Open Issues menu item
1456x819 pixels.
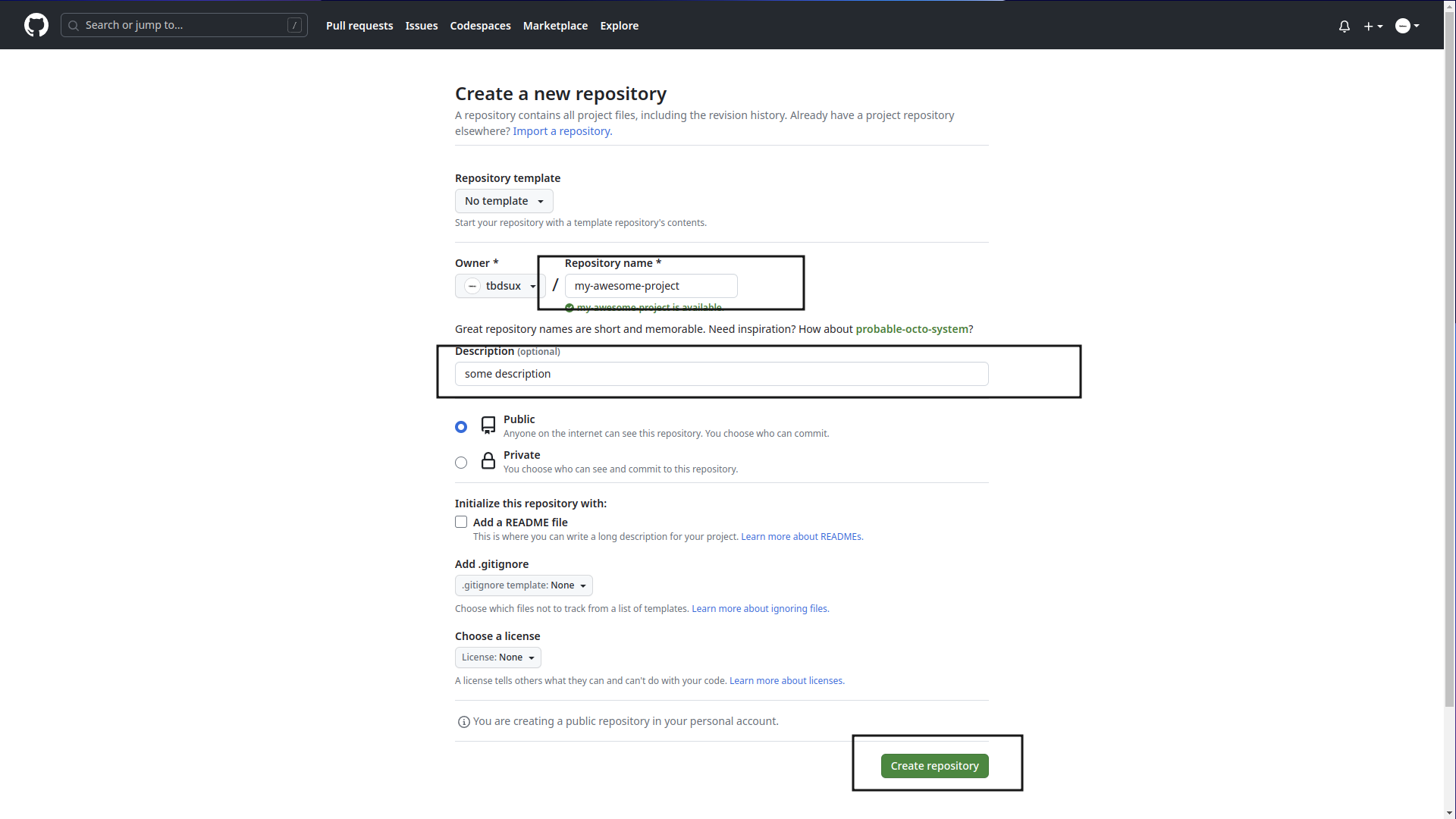pyautogui.click(x=422, y=25)
